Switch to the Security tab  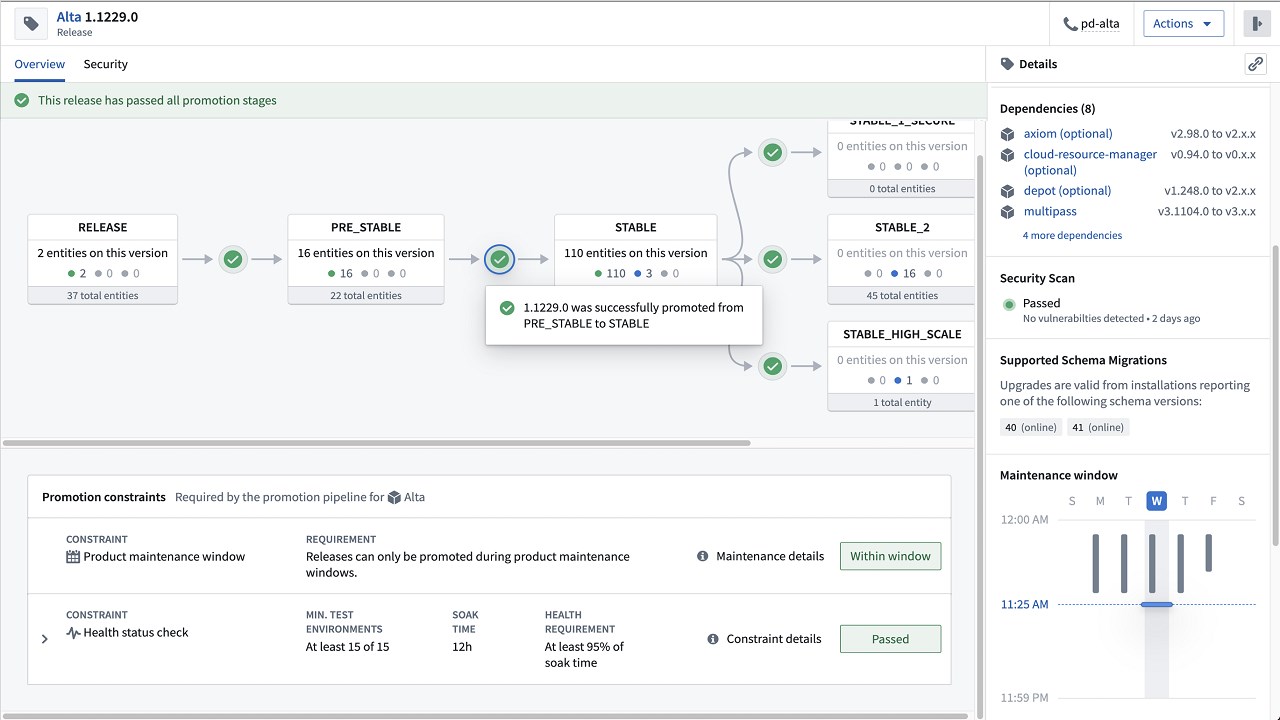click(x=105, y=64)
